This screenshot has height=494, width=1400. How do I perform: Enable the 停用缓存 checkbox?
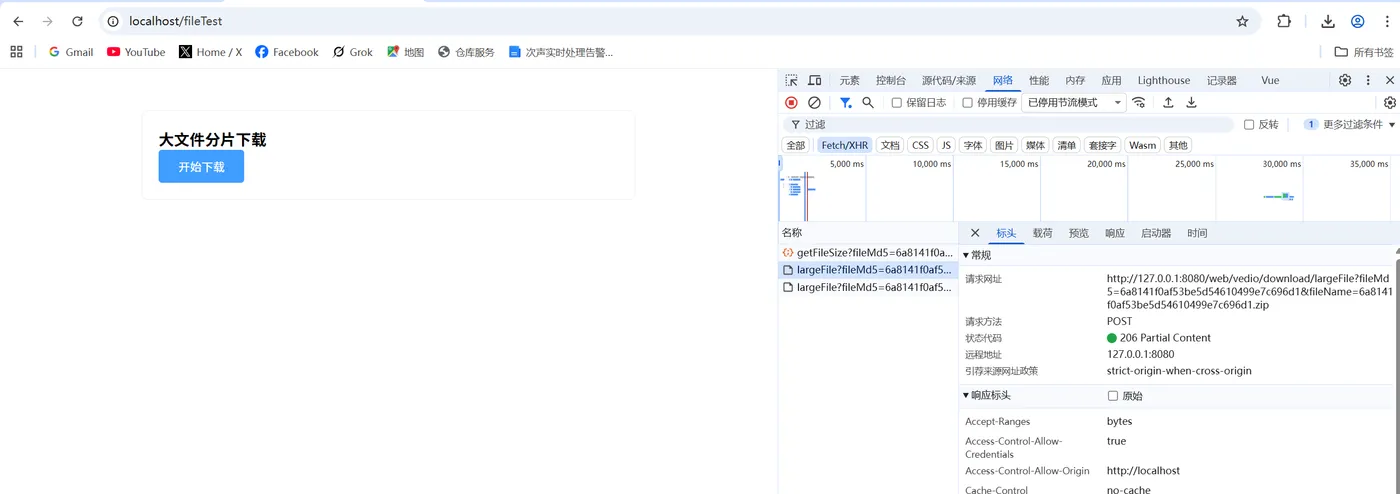pyautogui.click(x=967, y=102)
